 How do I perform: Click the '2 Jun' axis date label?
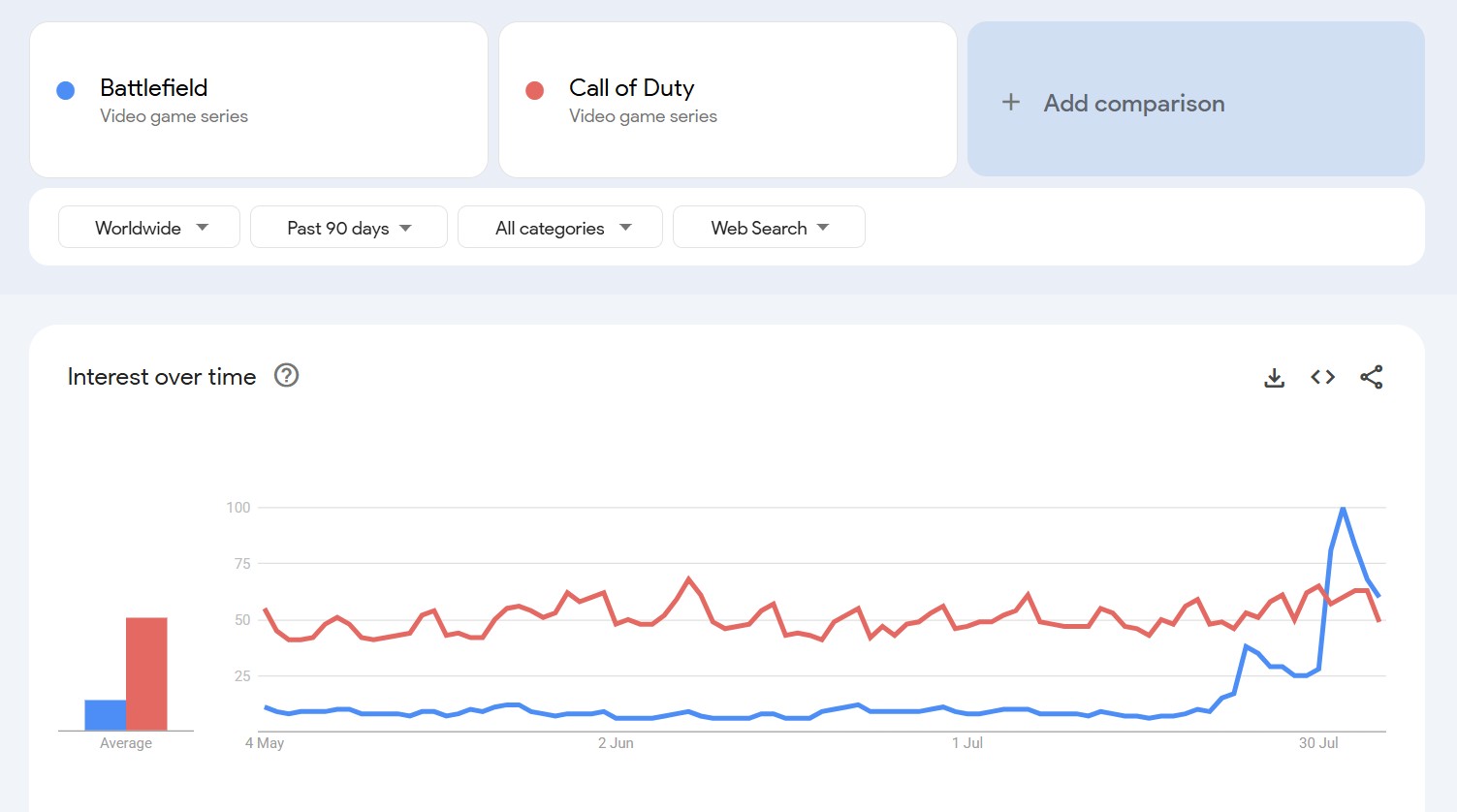(x=616, y=743)
